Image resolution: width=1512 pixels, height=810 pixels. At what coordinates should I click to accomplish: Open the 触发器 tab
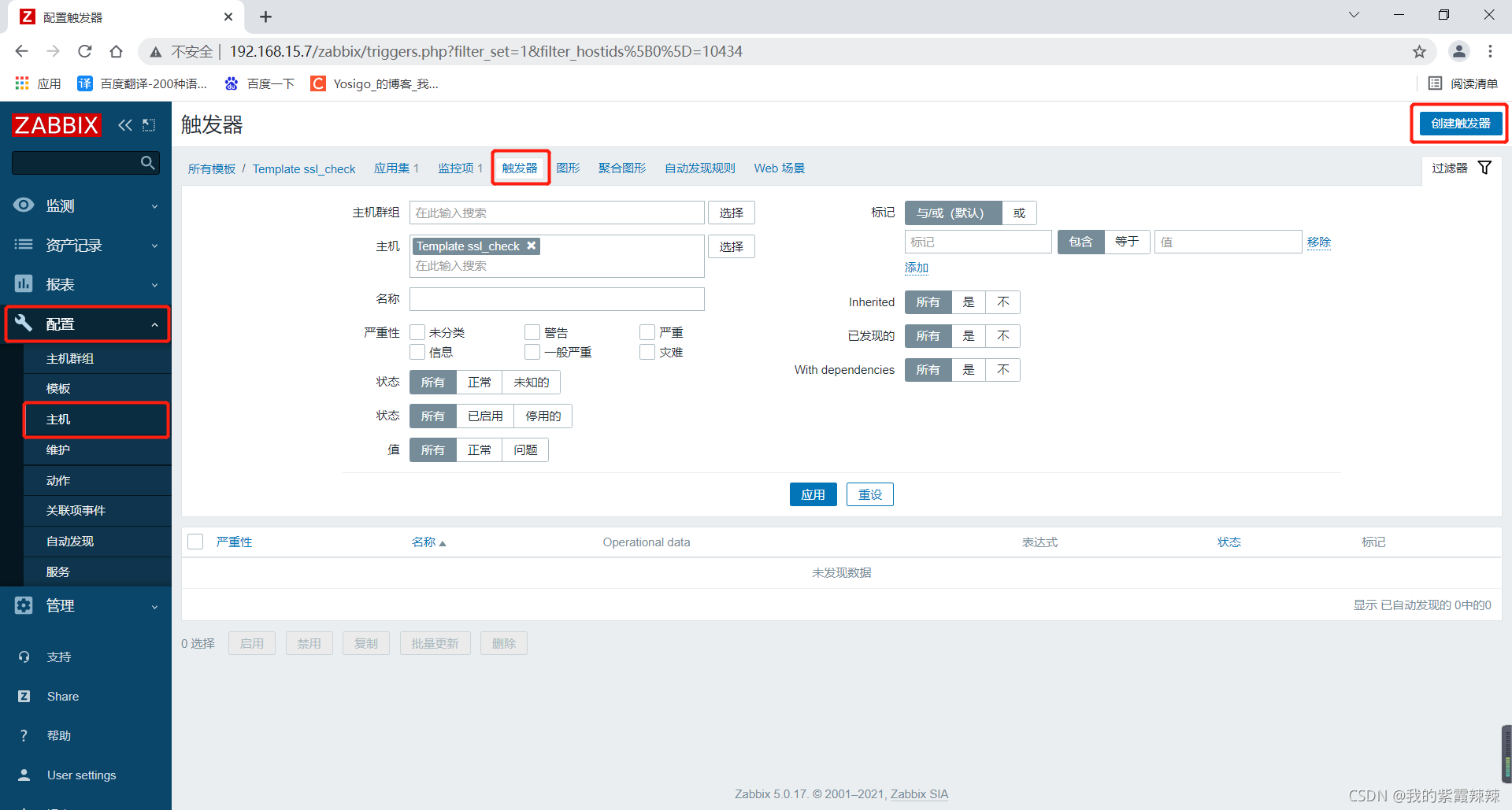tap(520, 168)
